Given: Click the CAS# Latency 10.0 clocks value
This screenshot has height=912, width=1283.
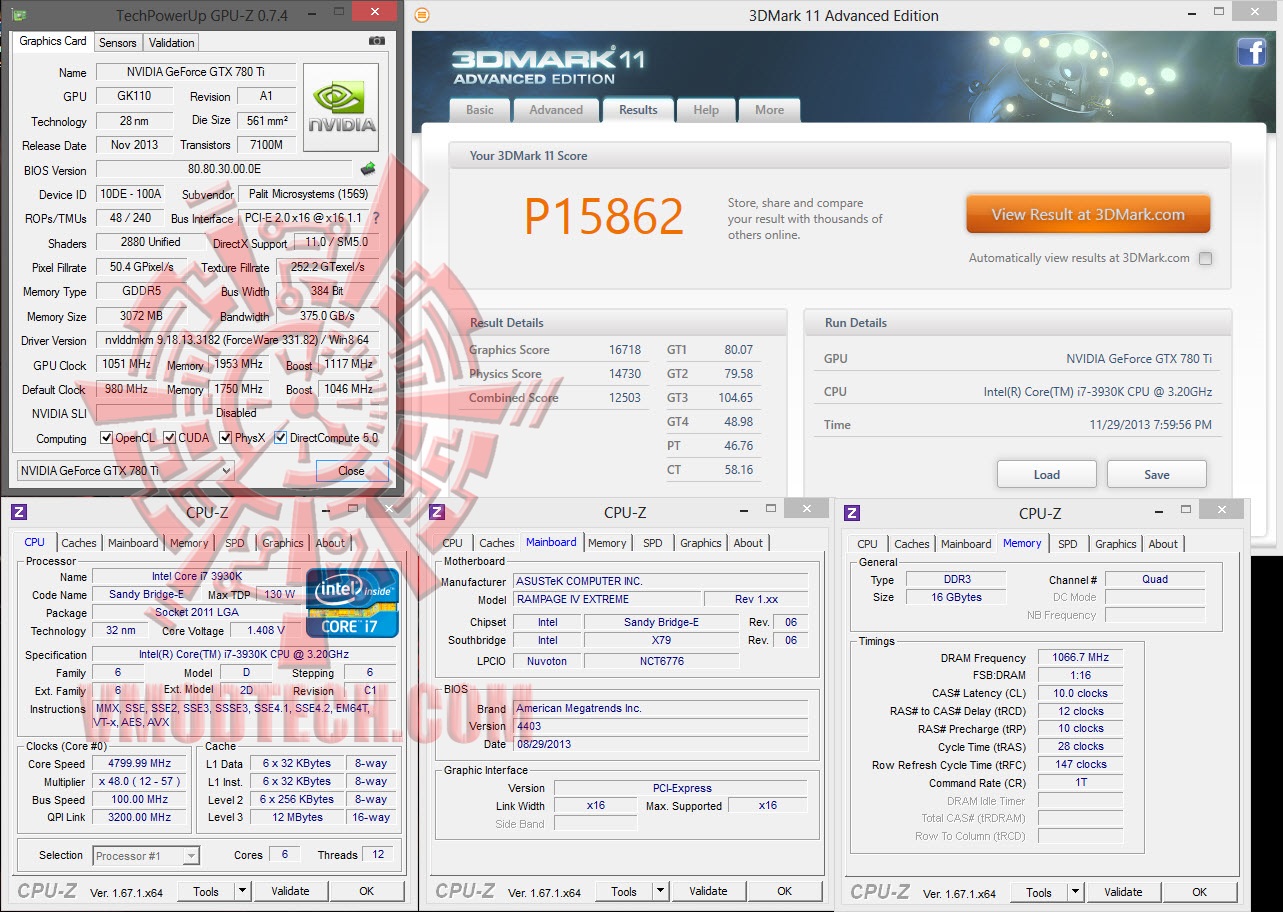Looking at the screenshot, I should (1081, 693).
